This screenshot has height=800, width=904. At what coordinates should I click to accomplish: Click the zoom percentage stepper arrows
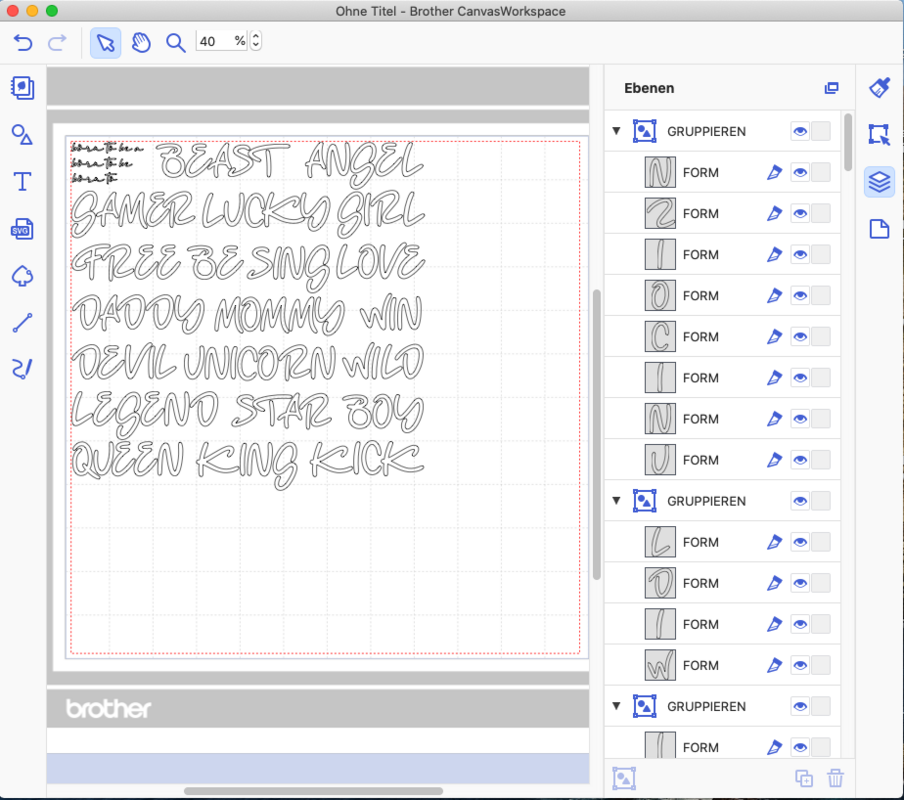click(x=256, y=41)
